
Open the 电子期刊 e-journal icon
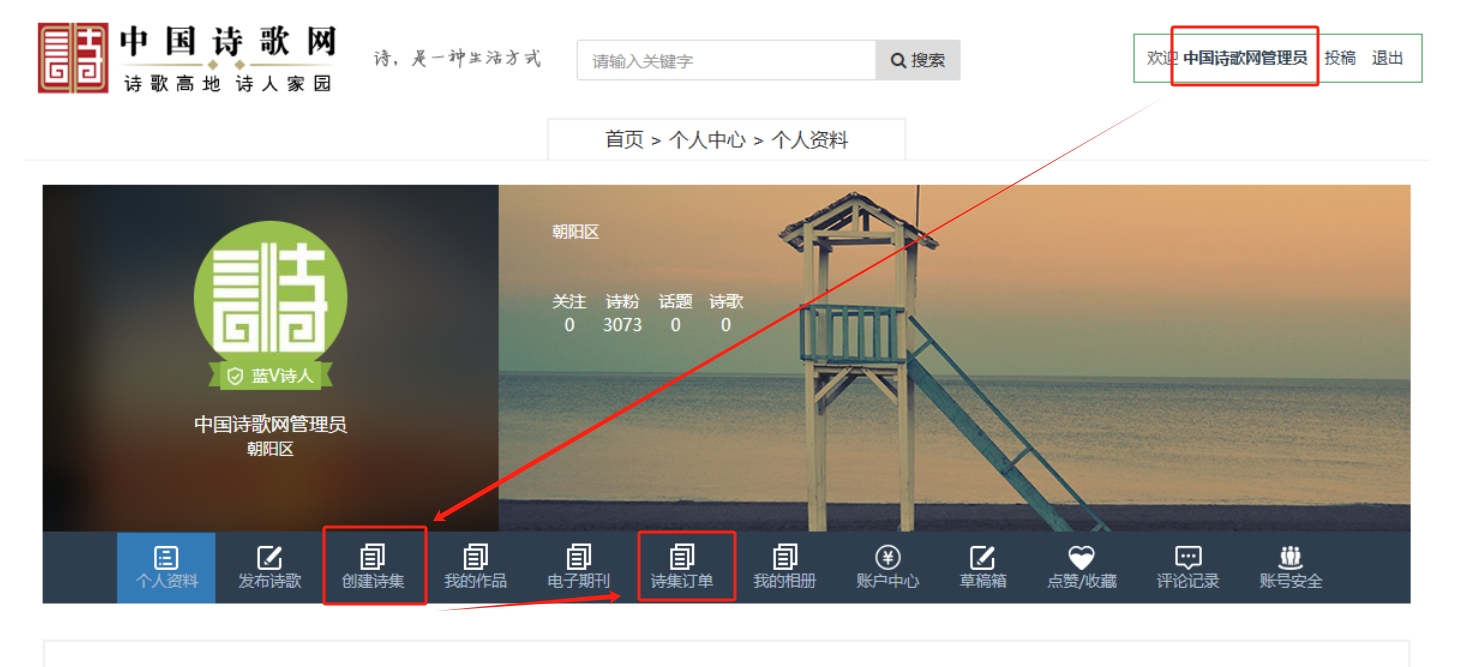(x=579, y=557)
